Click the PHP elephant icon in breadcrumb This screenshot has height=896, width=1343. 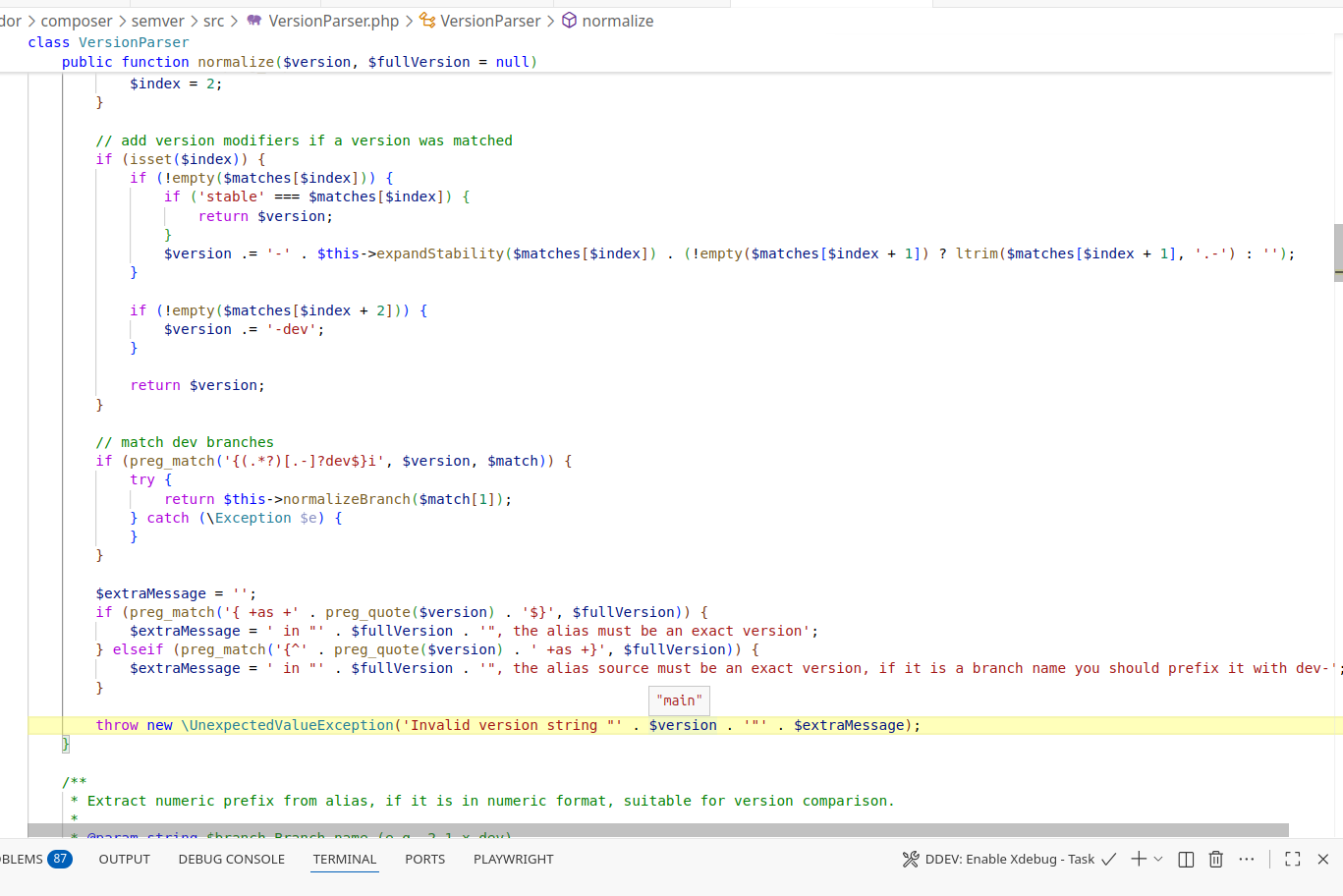[254, 21]
